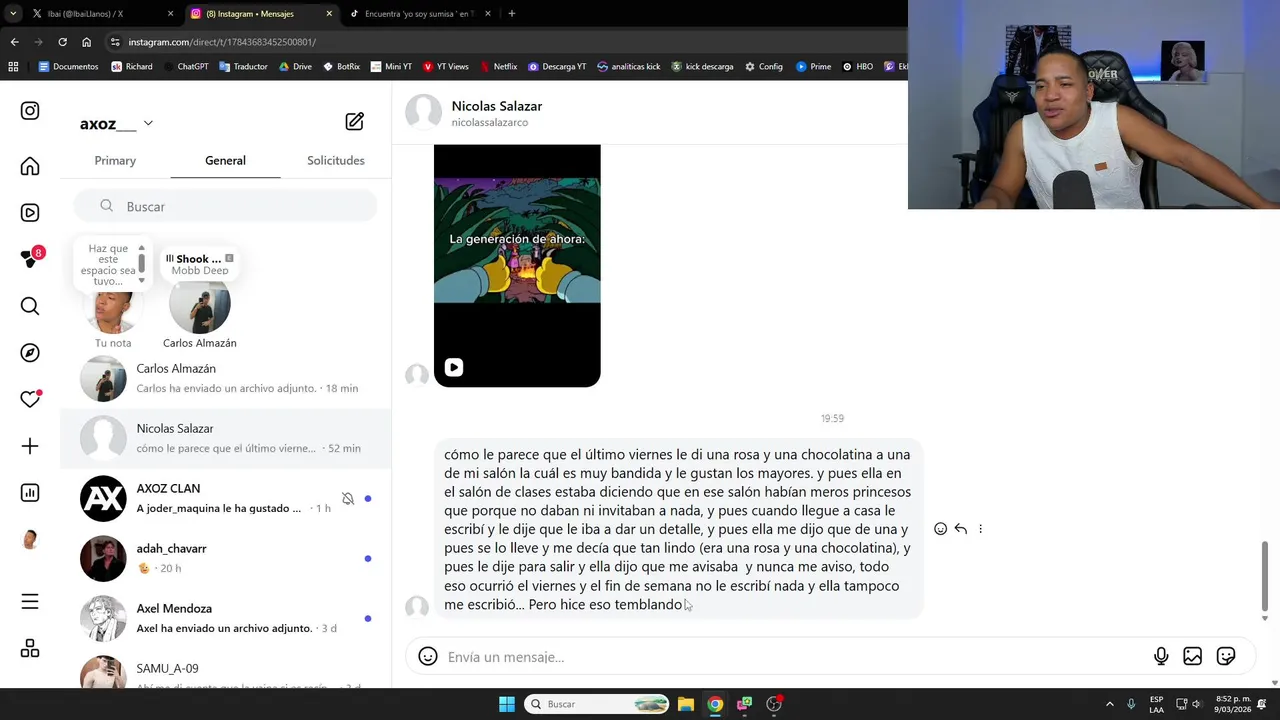This screenshot has height=720, width=1280.
Task: Open ChatGPT bookmark
Action: 185,67
